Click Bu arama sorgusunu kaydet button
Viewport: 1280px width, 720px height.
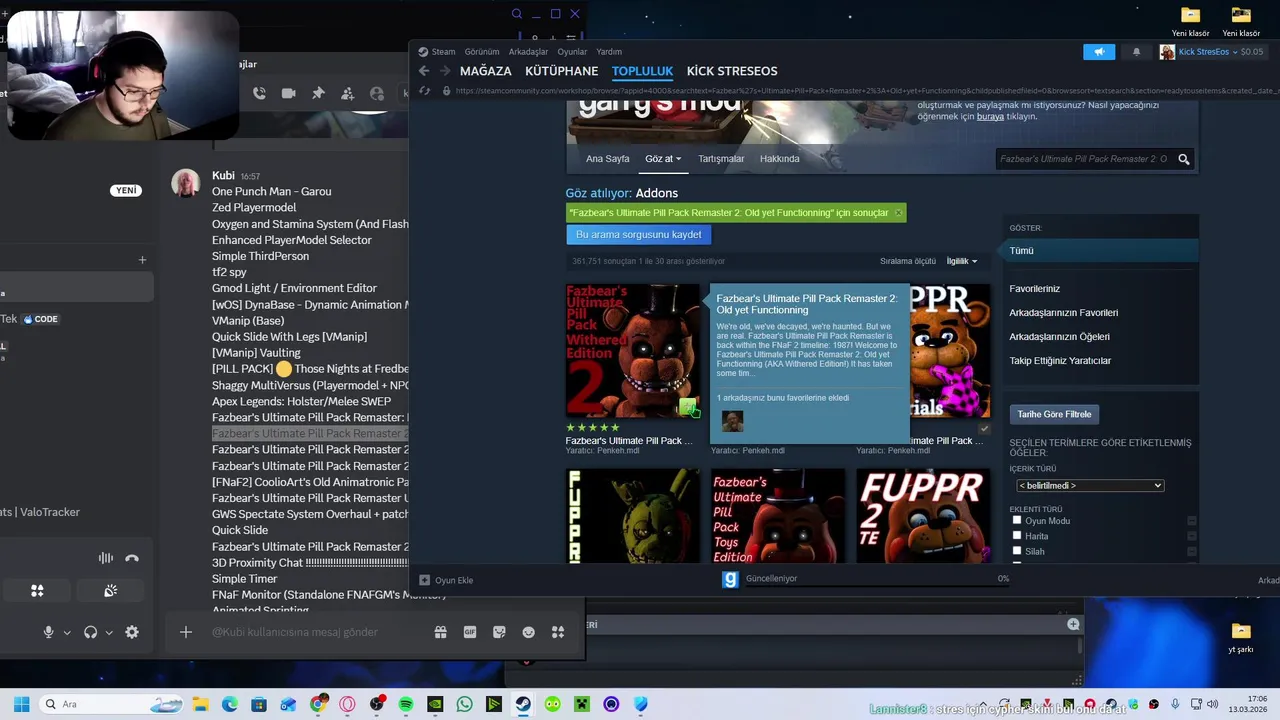[x=638, y=235]
